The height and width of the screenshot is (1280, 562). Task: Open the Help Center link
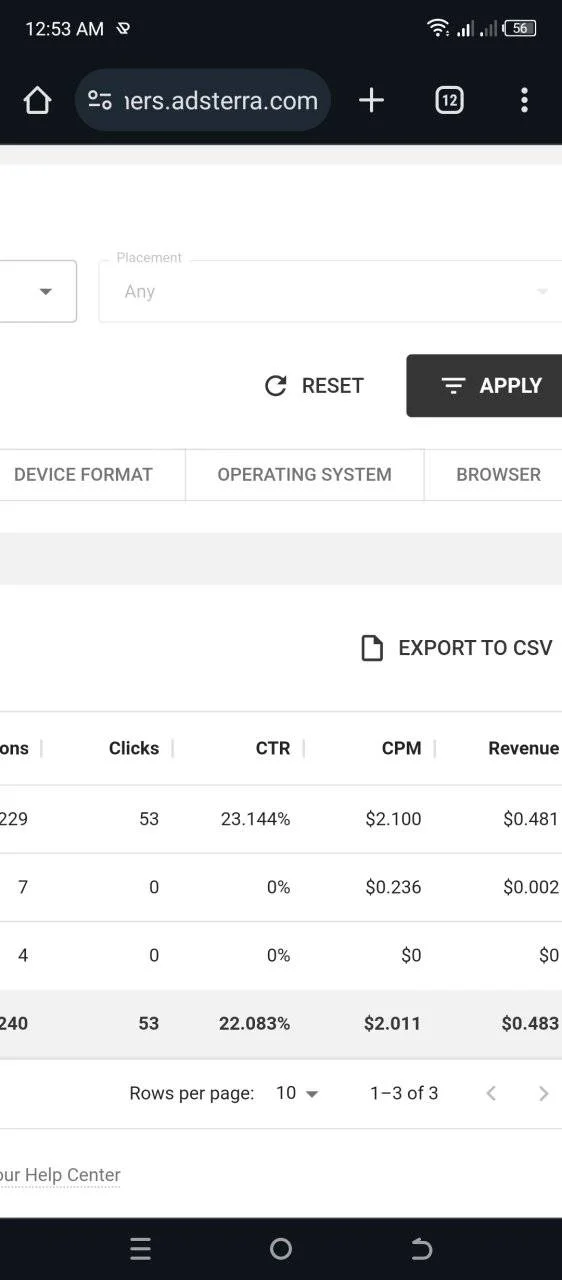click(60, 1175)
